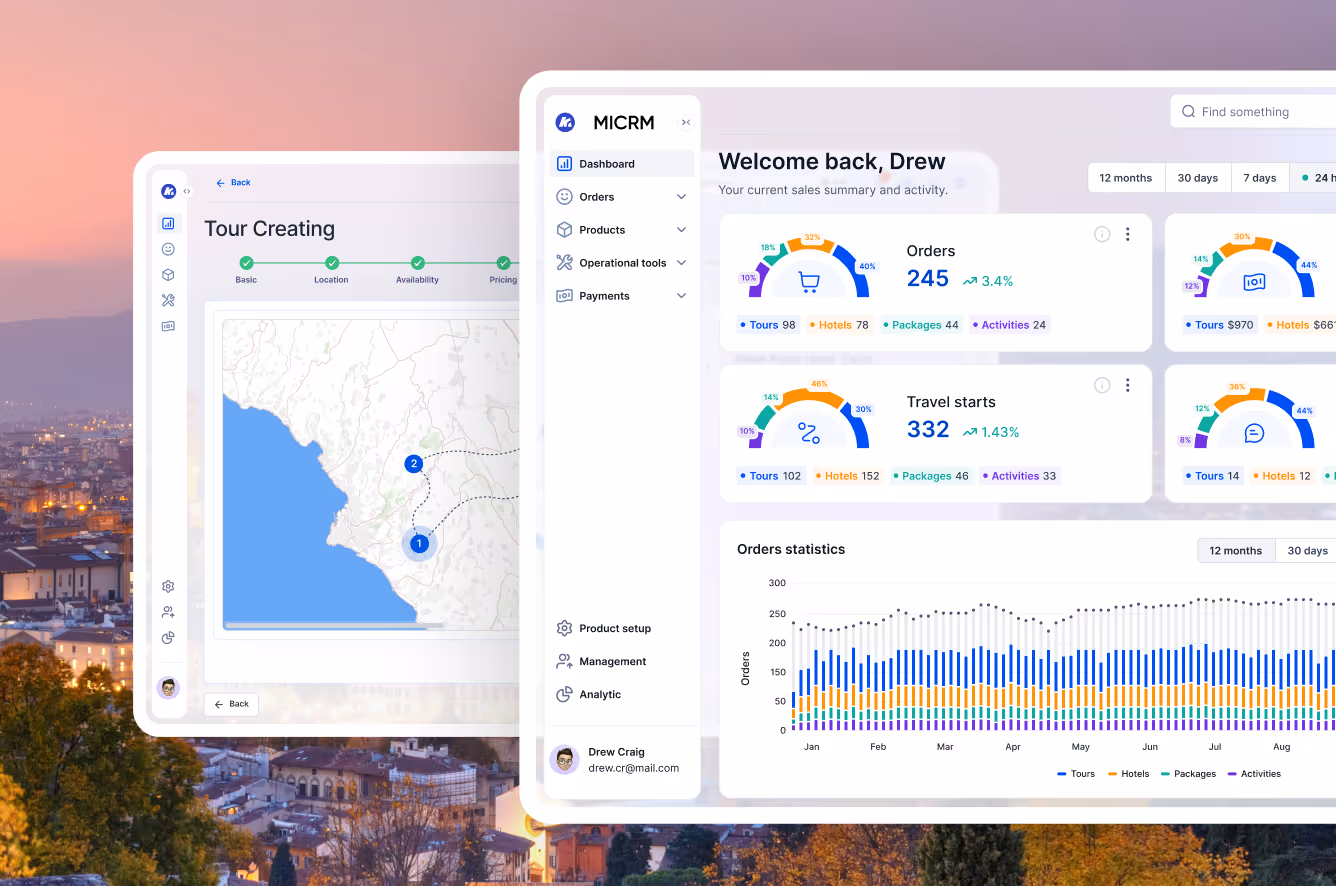Click the cash icon in the revenue gauge
This screenshot has width=1336, height=886.
tap(1254, 283)
